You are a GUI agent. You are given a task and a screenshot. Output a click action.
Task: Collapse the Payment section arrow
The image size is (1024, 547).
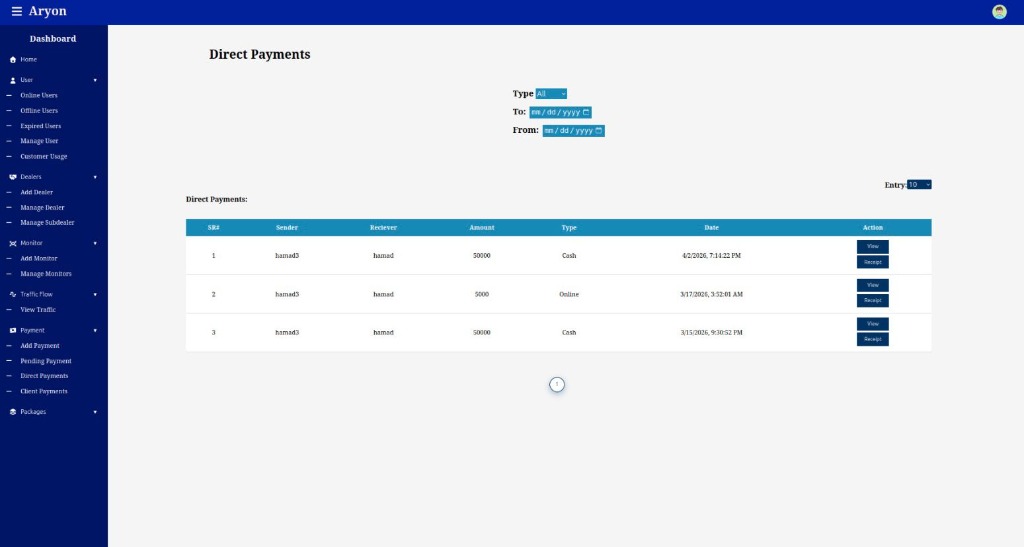[95, 330]
